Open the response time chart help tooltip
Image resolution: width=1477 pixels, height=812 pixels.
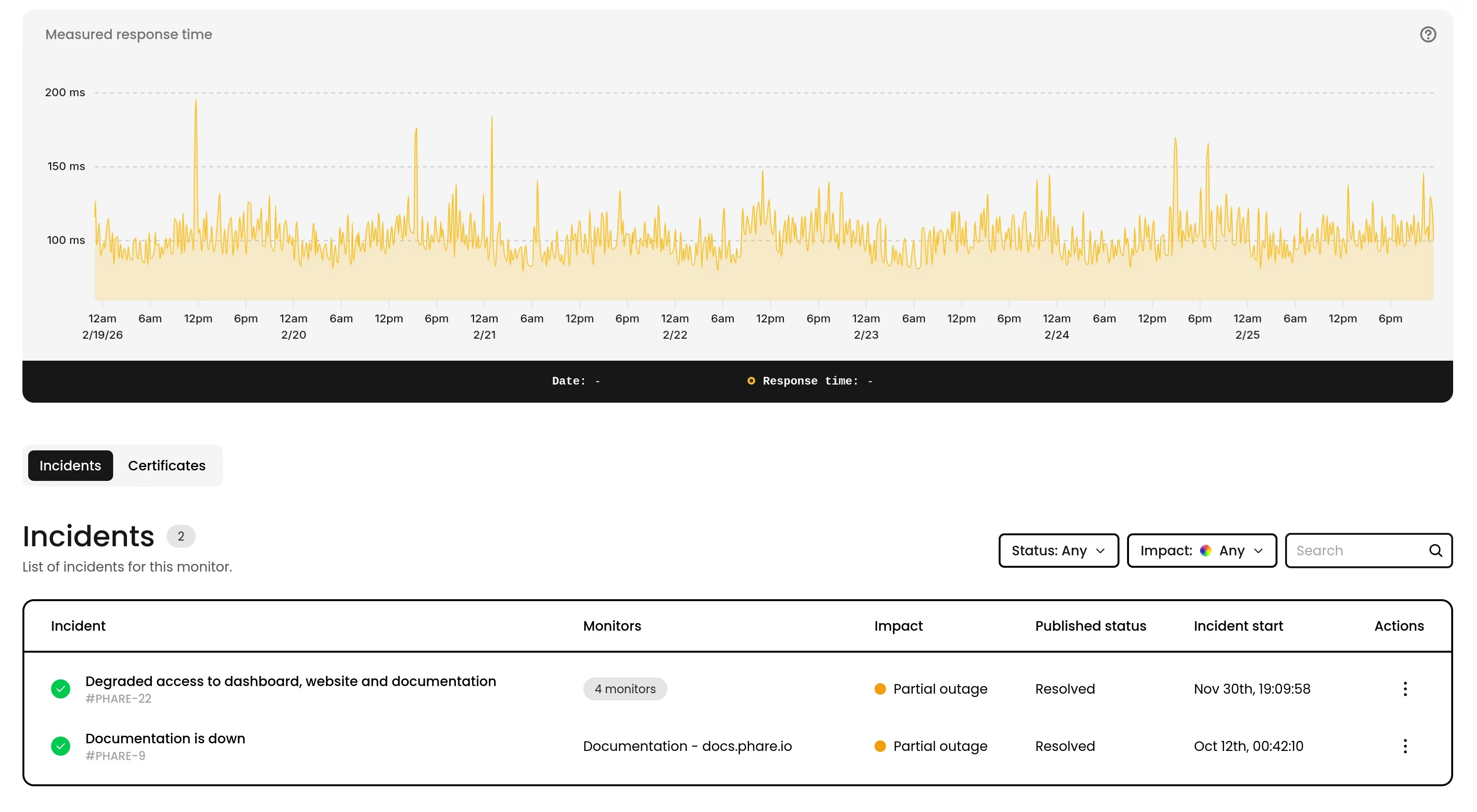[1428, 34]
